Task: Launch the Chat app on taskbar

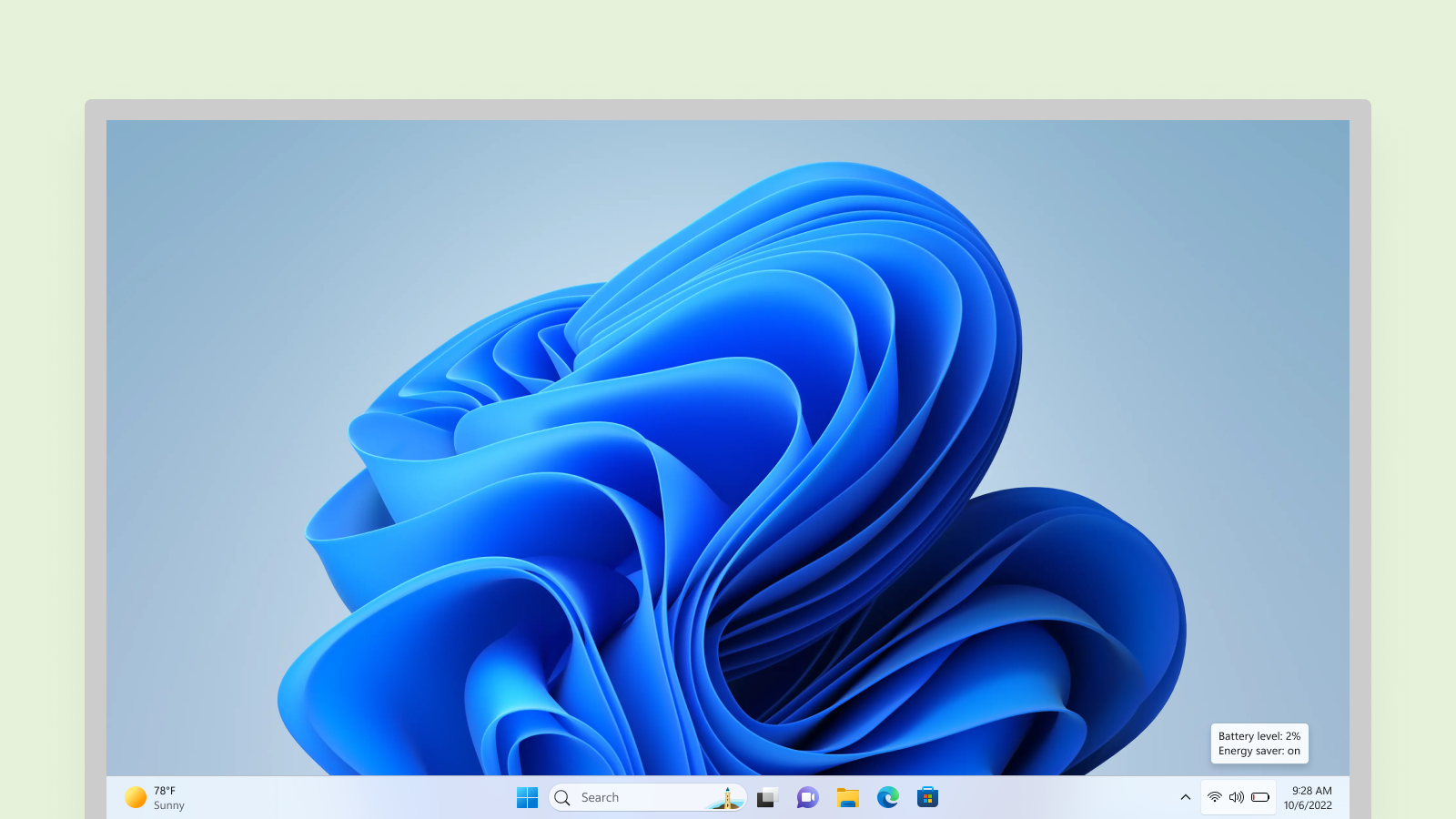Action: 807,797
